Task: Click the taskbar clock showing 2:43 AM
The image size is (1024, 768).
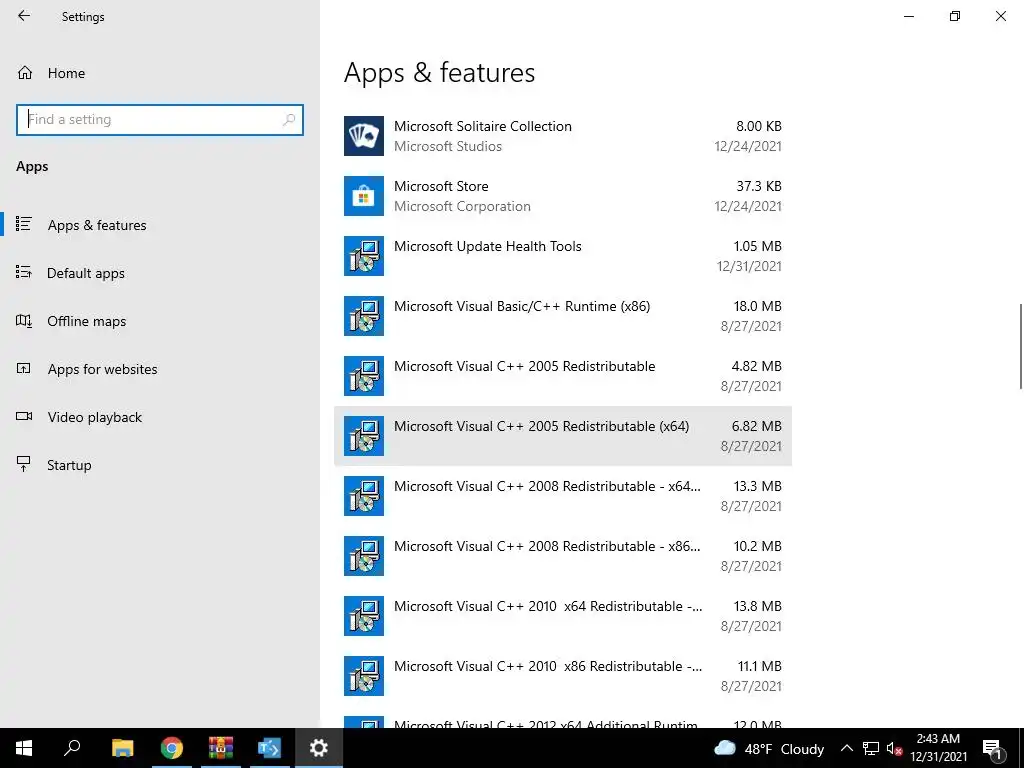Action: click(938, 748)
